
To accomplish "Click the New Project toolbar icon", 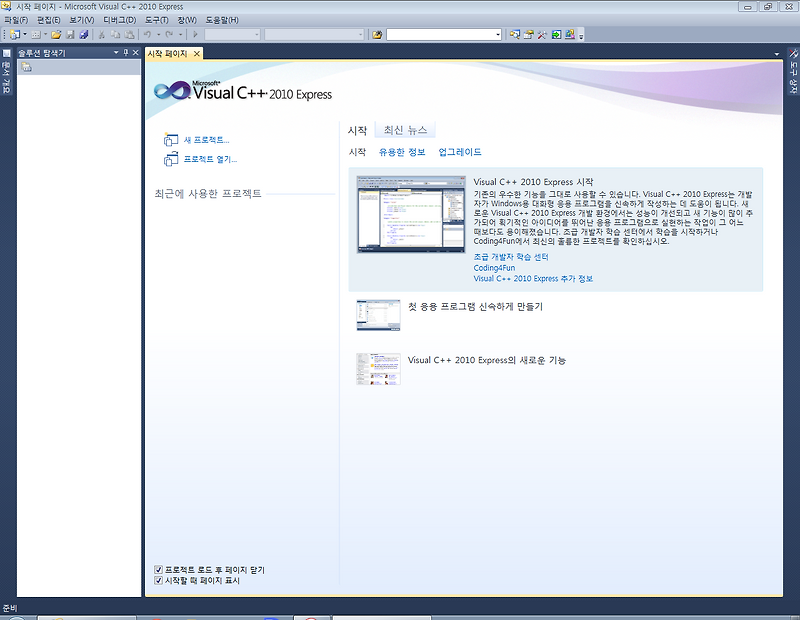I will 15,35.
